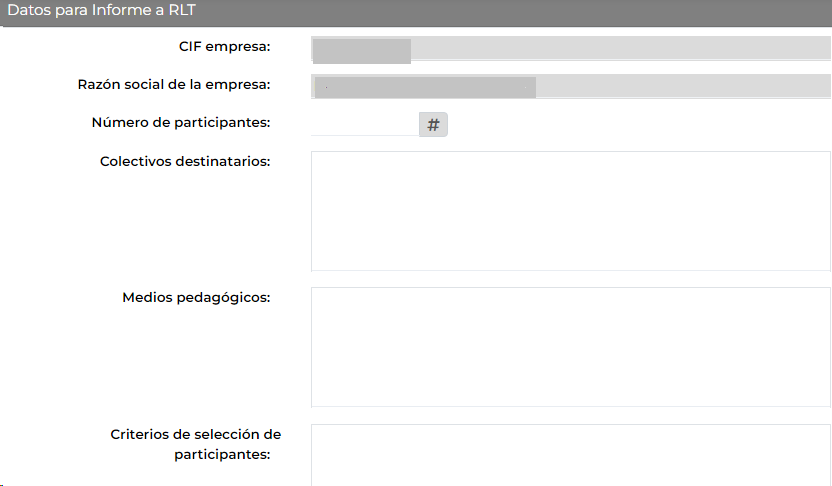Click inside the Colectivos destinatarios text area

(x=570, y=211)
